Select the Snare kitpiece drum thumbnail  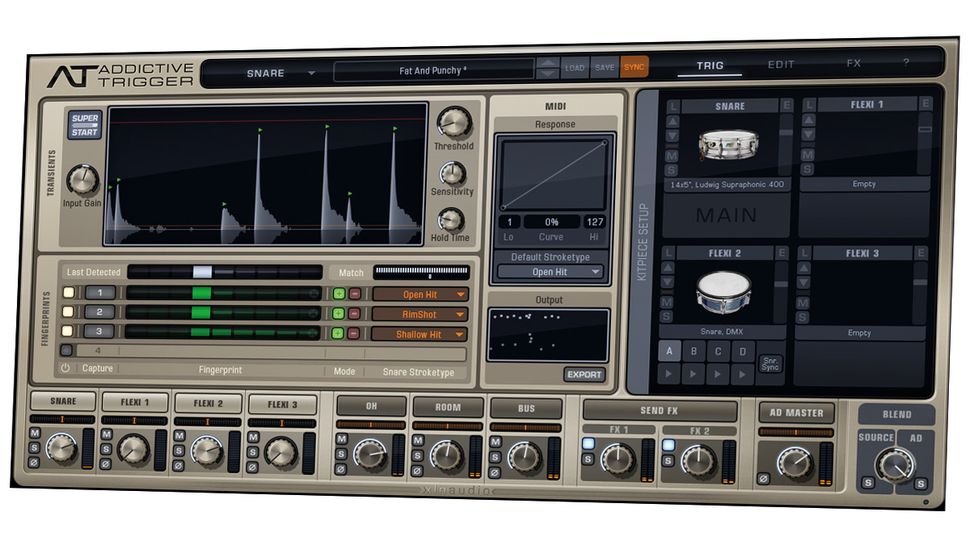click(728, 145)
